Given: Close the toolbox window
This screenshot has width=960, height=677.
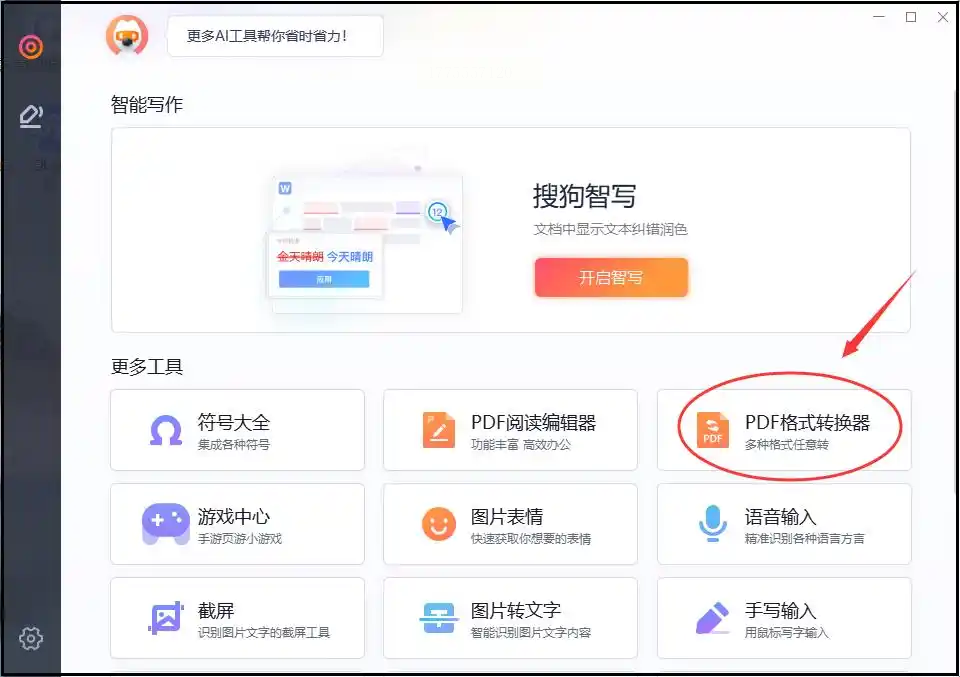Looking at the screenshot, I should [943, 17].
